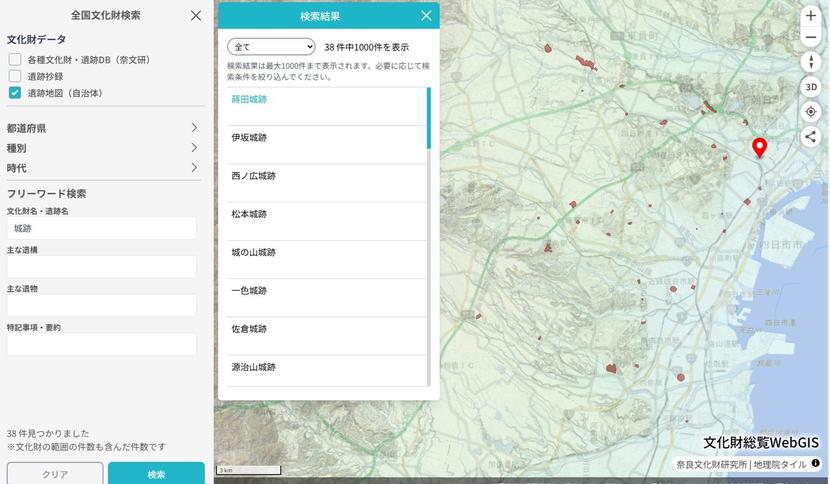This screenshot has width=830, height=484.
Task: Locate current position on map
Action: (810, 112)
